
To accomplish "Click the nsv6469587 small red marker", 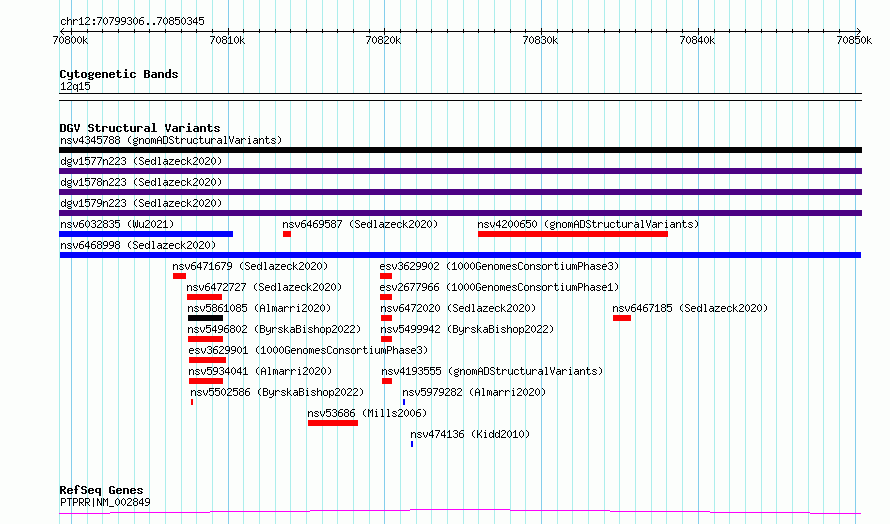I will (287, 234).
